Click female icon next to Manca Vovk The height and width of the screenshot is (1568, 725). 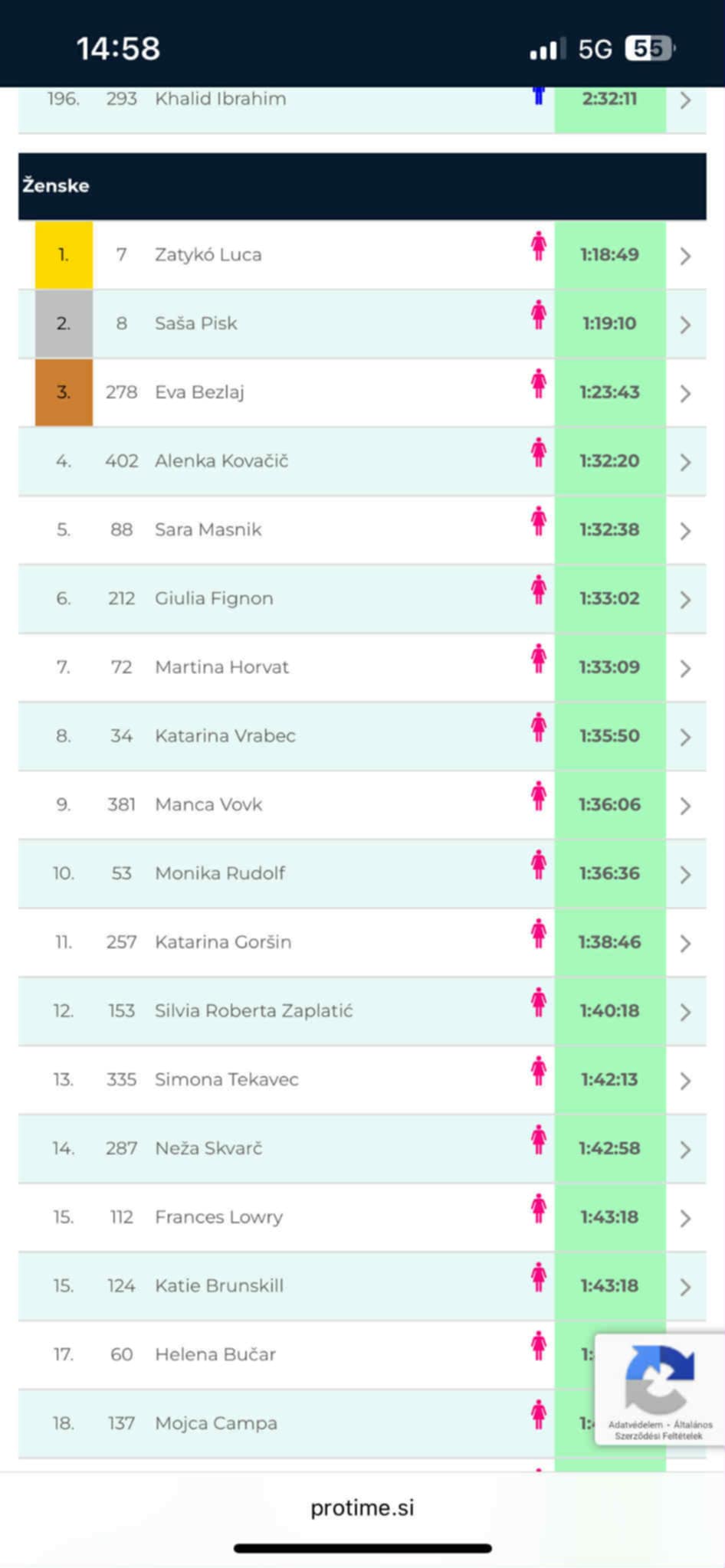coord(539,797)
